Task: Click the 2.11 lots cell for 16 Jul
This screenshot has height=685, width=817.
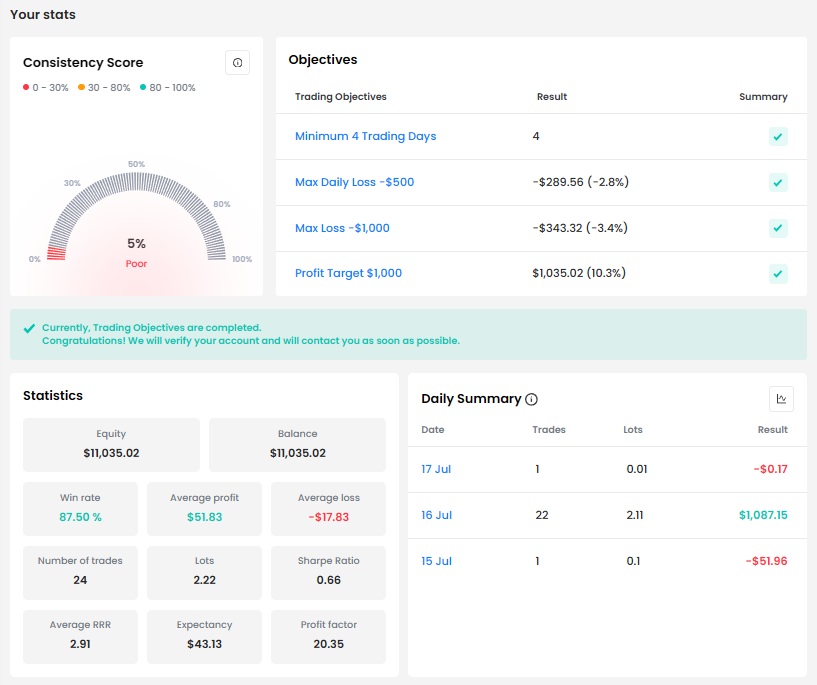Action: pos(635,515)
